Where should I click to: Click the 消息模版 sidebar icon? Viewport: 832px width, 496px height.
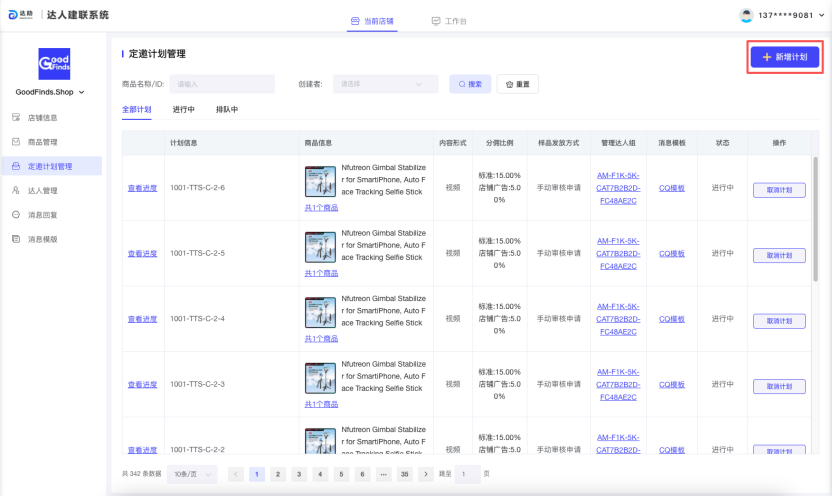16,239
